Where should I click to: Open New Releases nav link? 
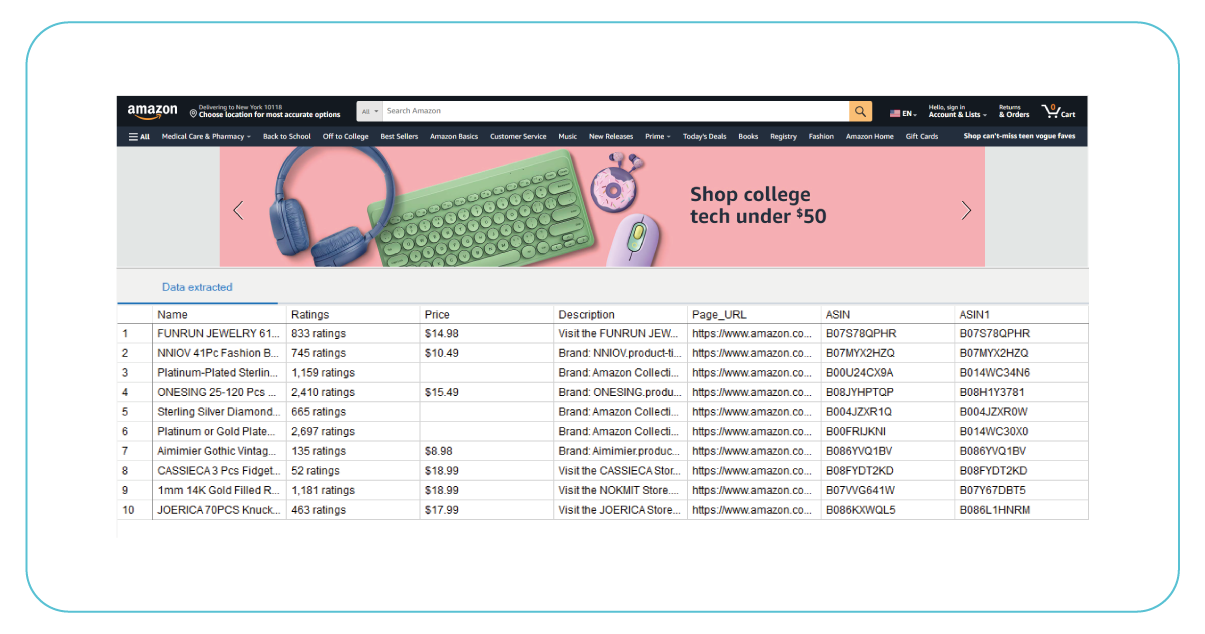click(611, 136)
